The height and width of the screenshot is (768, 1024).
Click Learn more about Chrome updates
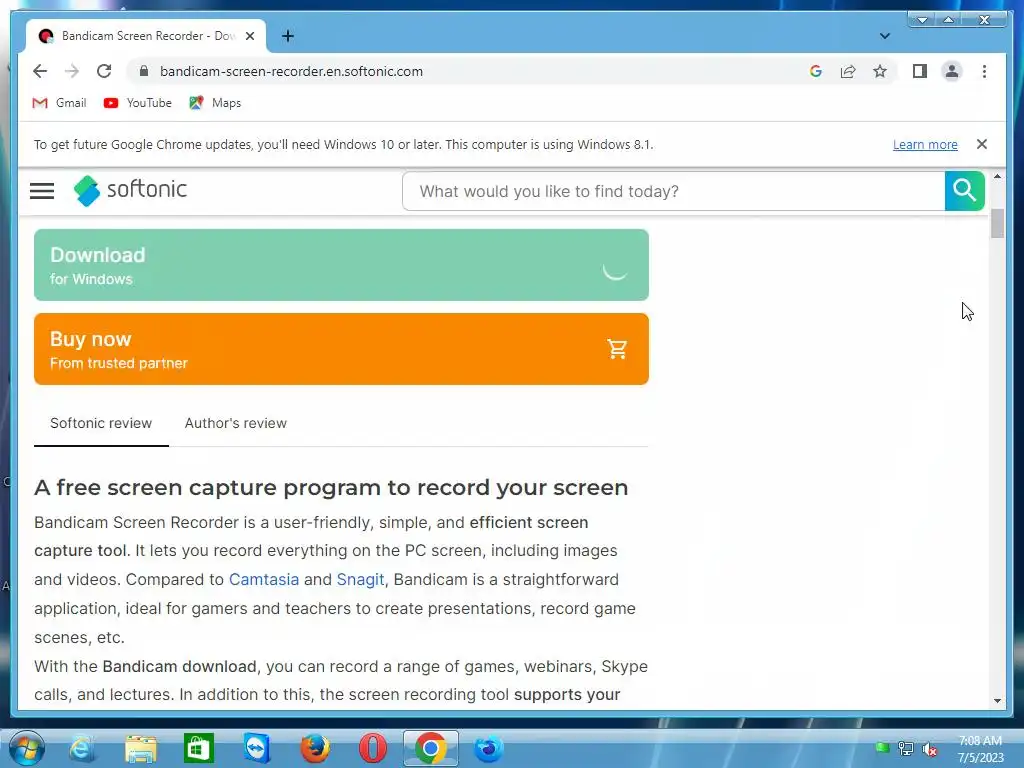pyautogui.click(x=925, y=144)
